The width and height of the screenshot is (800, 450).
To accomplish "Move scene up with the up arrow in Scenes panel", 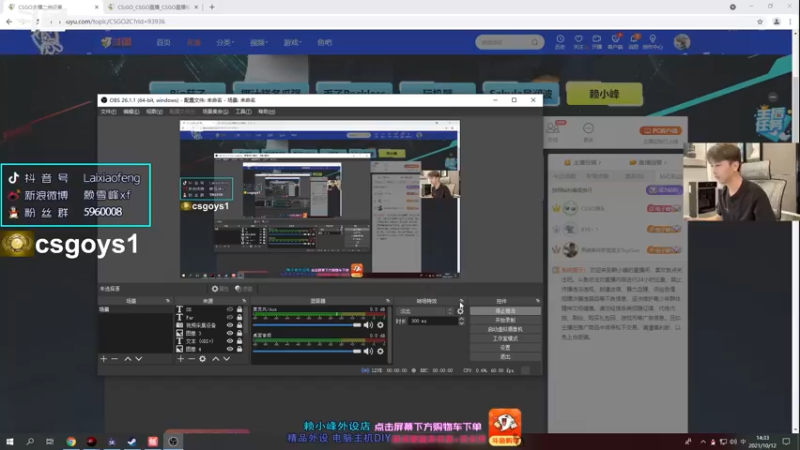I will pyautogui.click(x=128, y=359).
